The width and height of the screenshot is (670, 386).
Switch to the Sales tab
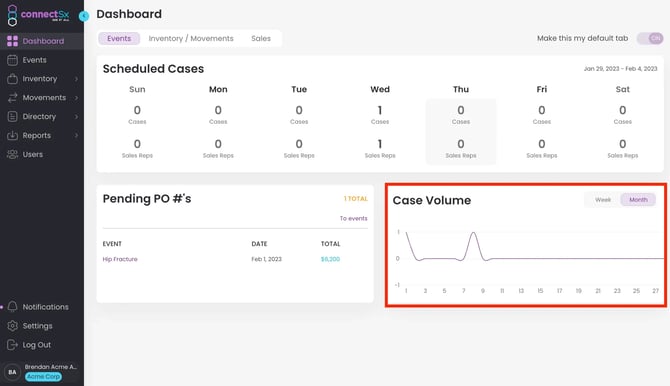pyautogui.click(x=261, y=38)
